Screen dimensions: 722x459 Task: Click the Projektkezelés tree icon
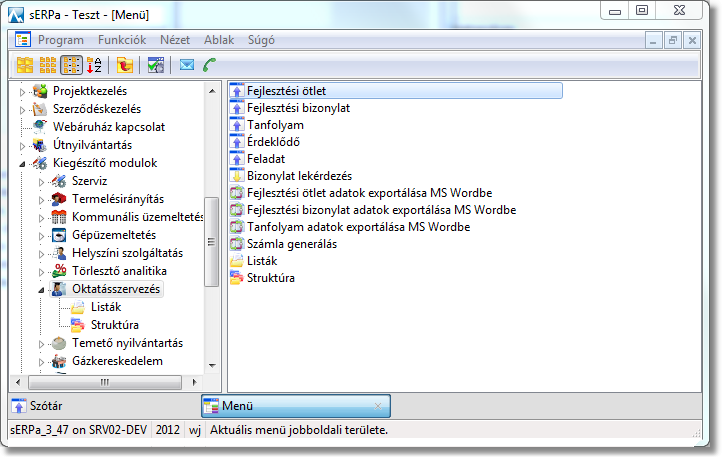[40, 91]
